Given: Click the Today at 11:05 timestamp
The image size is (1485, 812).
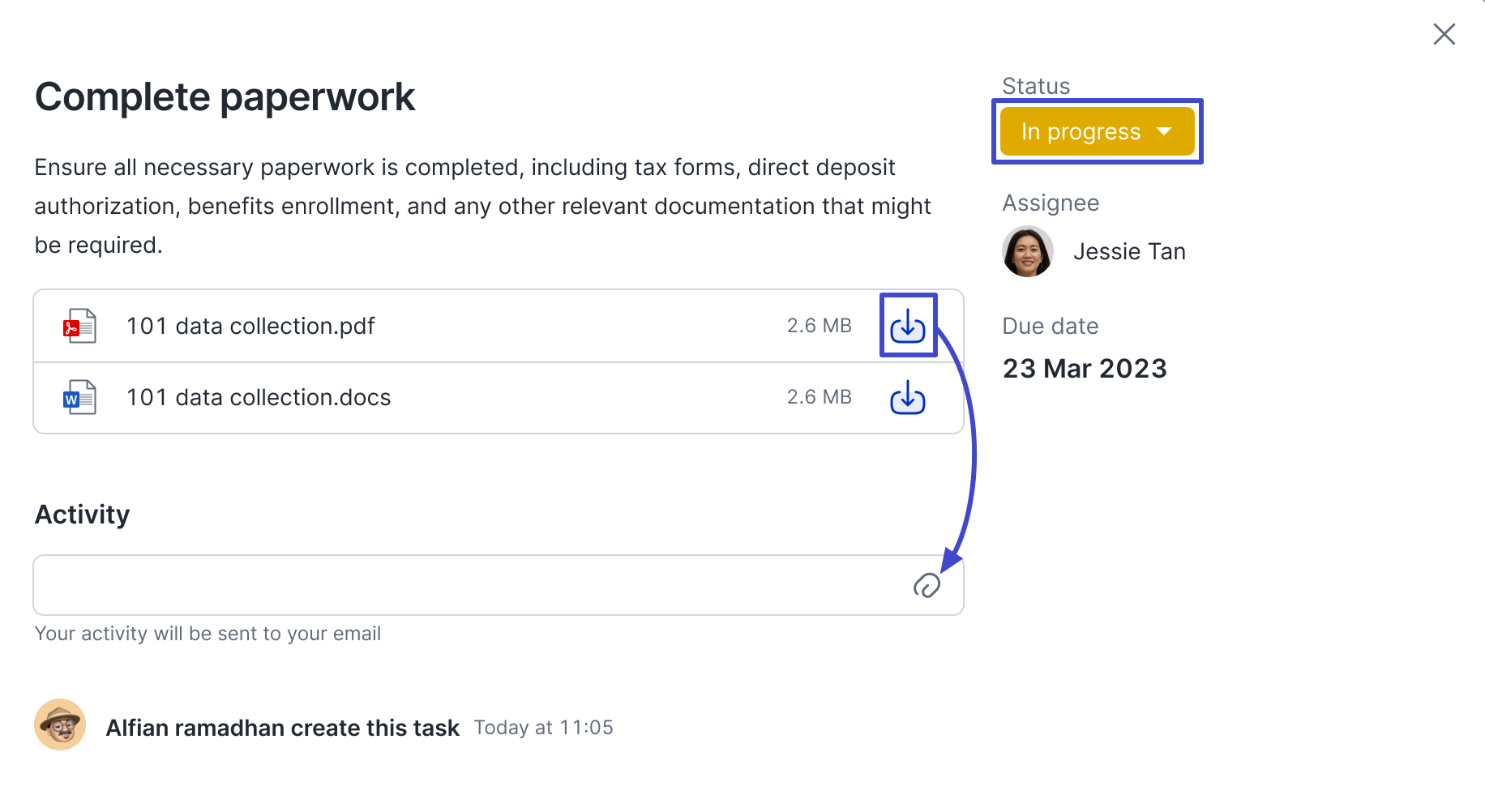Looking at the screenshot, I should [x=543, y=728].
